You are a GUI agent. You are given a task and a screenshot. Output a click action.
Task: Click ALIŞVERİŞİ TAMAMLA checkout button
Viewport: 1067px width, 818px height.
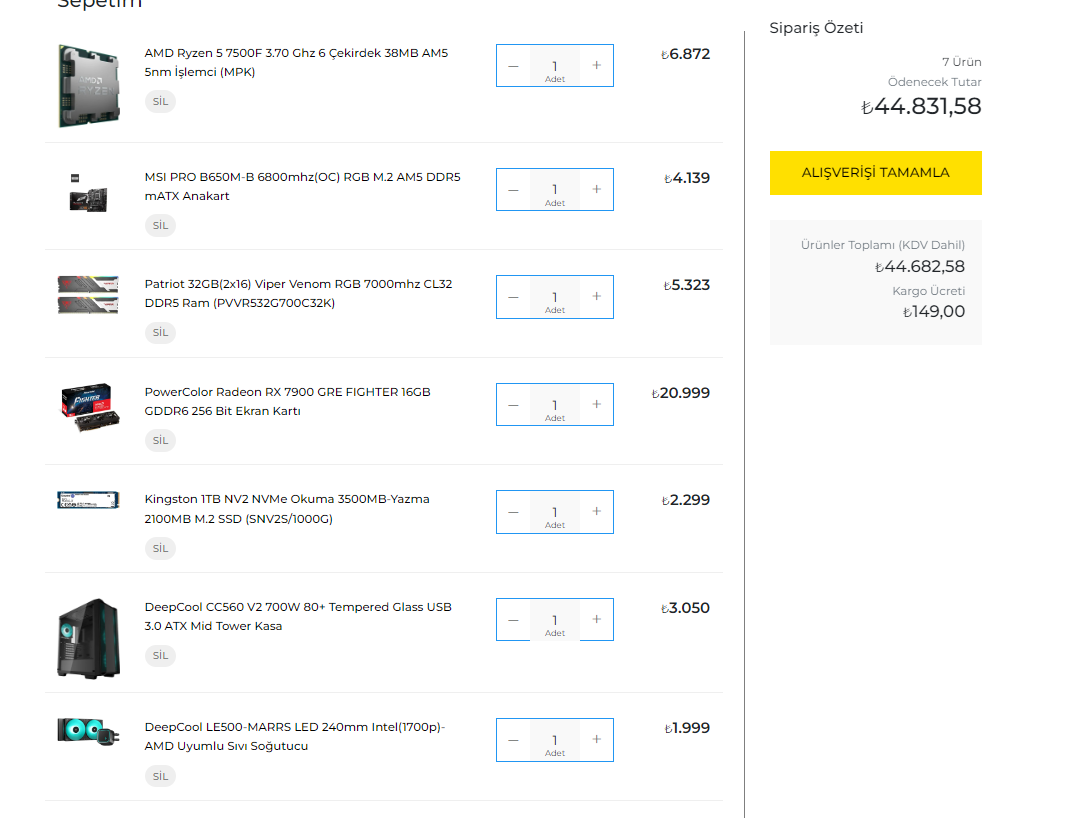[875, 173]
